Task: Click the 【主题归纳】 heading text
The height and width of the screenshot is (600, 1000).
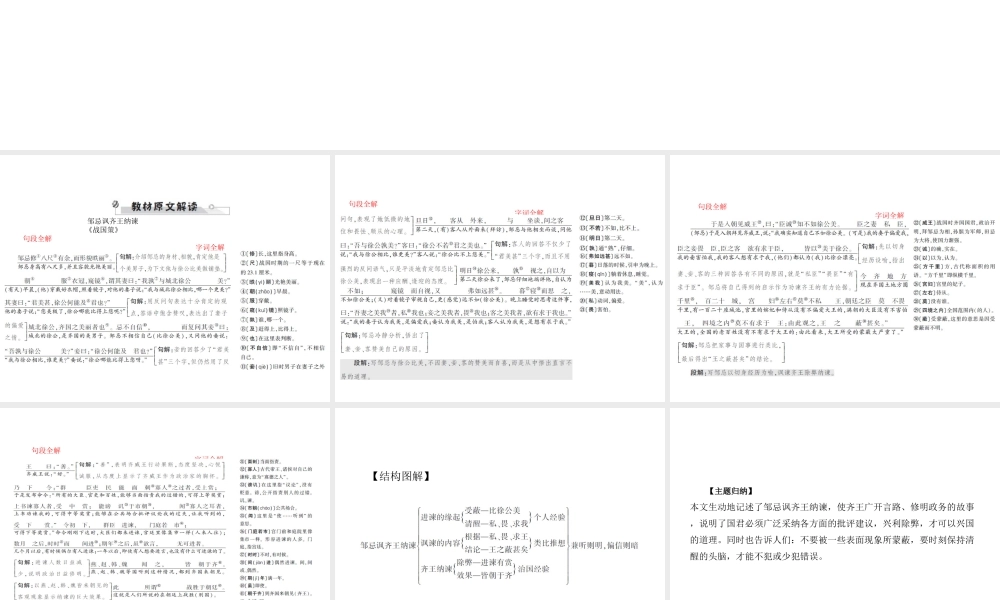Action: [731, 491]
